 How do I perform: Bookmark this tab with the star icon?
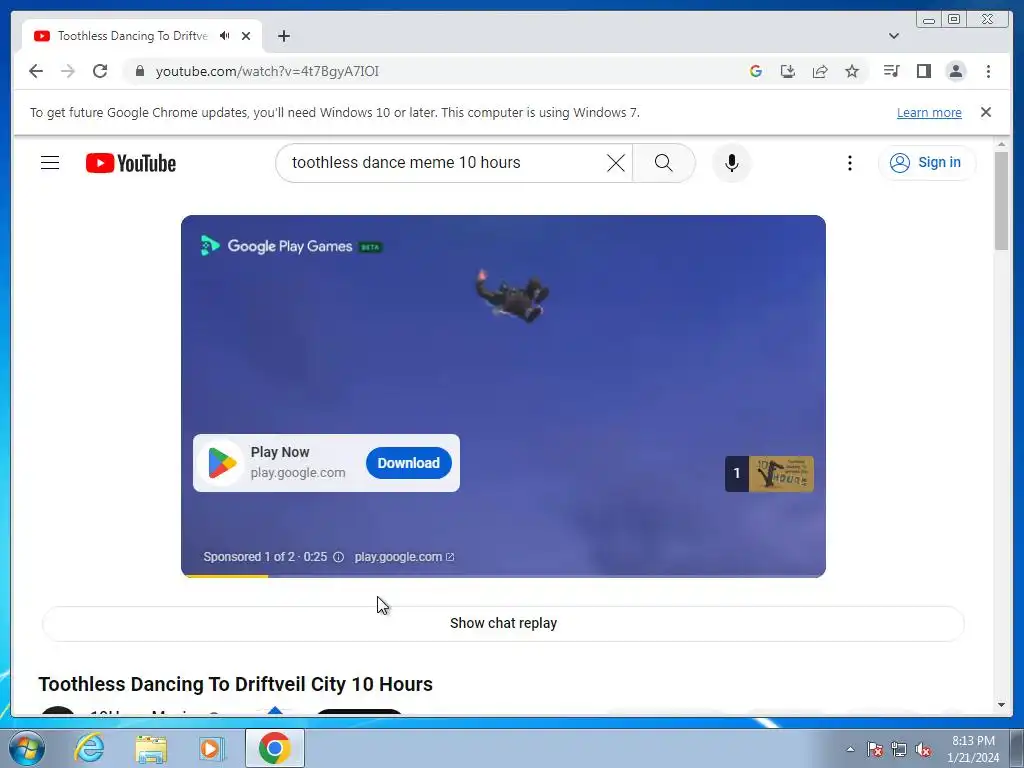852,71
